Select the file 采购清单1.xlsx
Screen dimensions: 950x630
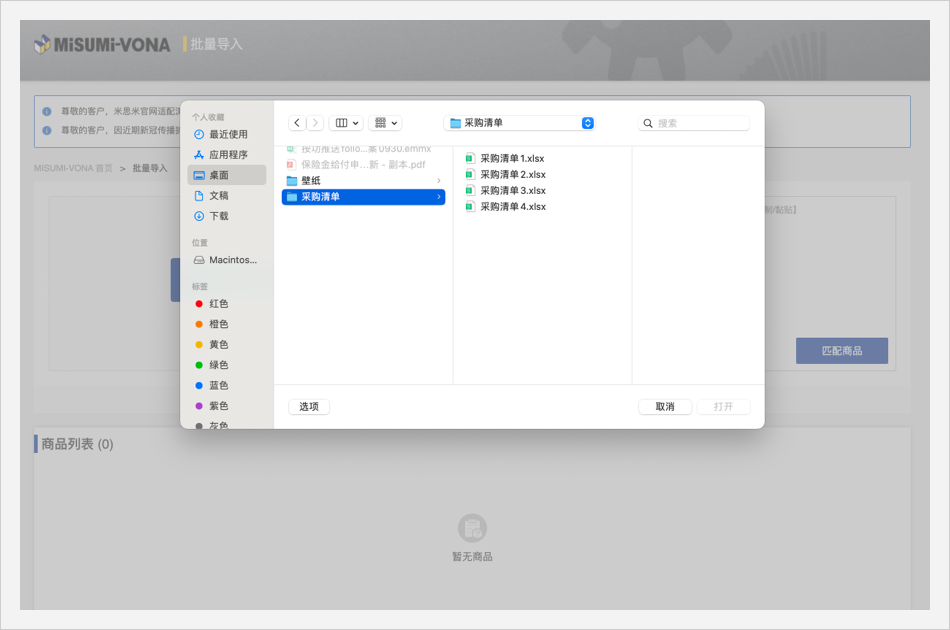(x=512, y=158)
